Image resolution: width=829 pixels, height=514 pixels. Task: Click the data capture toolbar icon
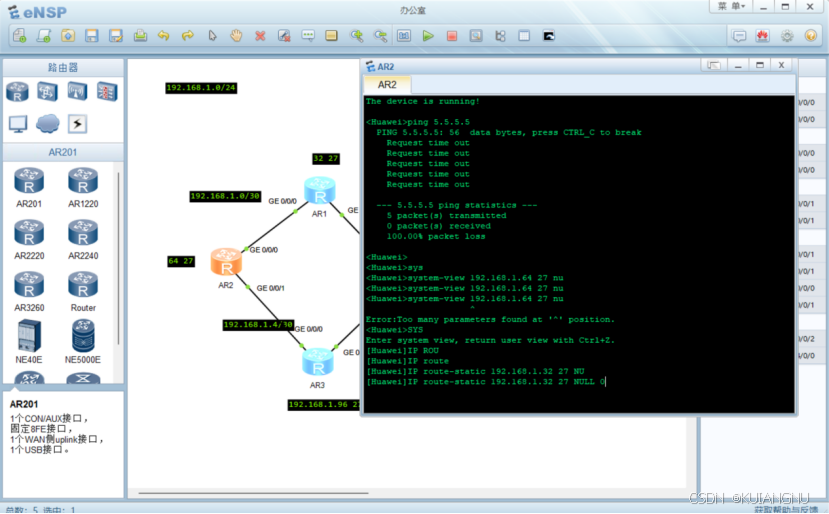point(476,35)
